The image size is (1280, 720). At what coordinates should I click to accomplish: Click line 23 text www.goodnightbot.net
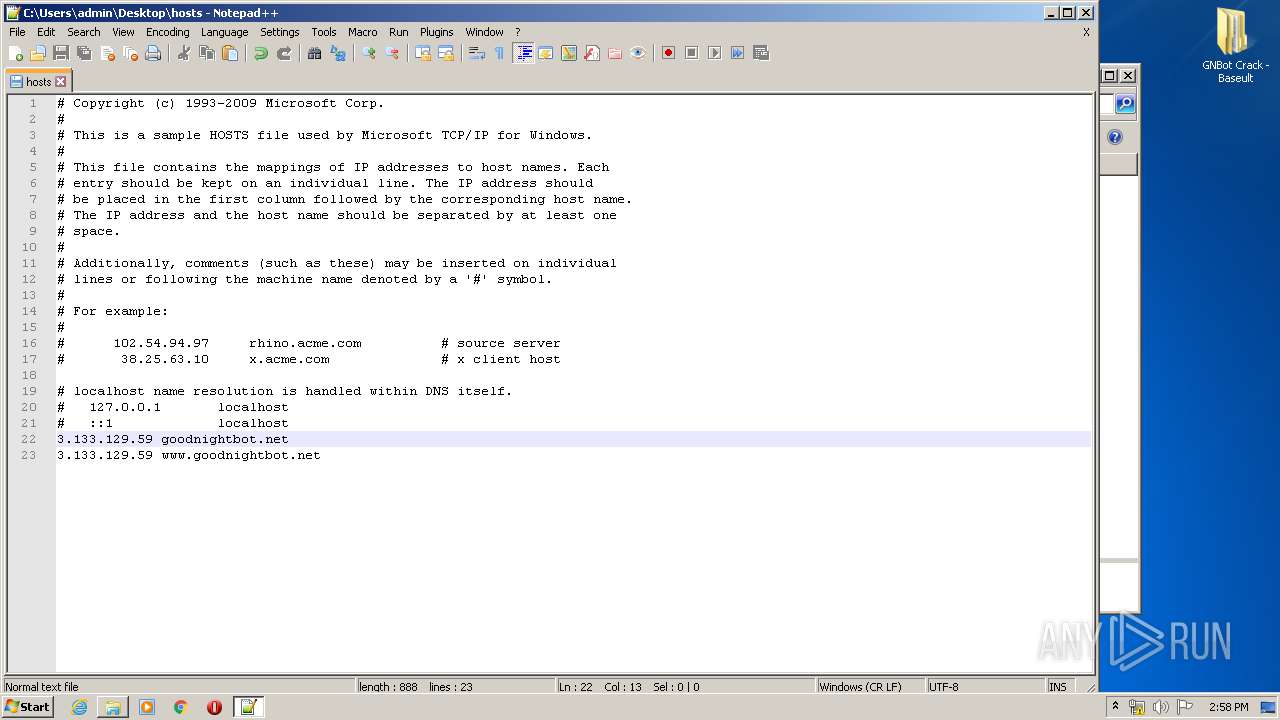click(x=241, y=455)
